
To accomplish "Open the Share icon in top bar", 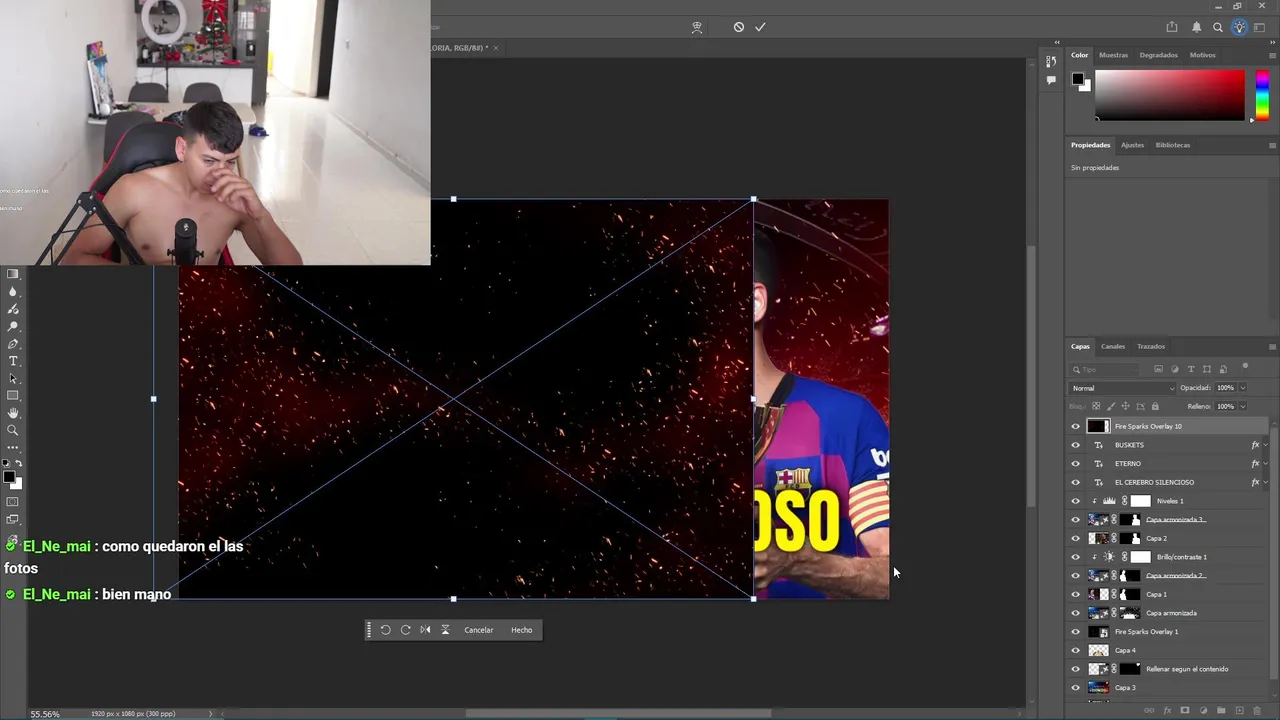I will pos(1172,27).
